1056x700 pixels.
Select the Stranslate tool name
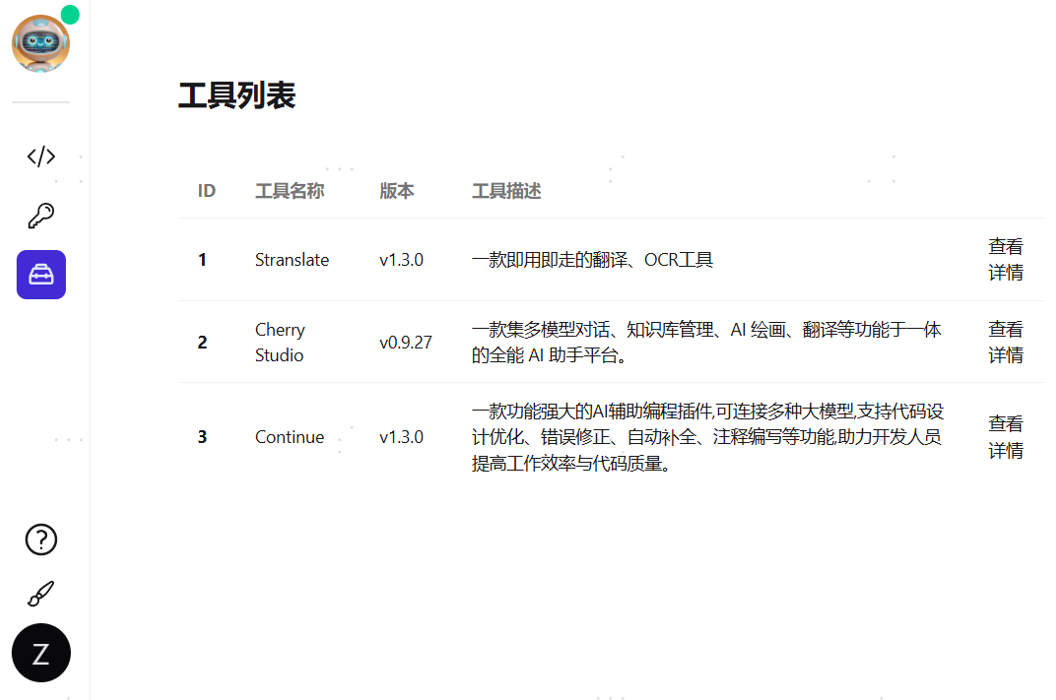coord(292,260)
